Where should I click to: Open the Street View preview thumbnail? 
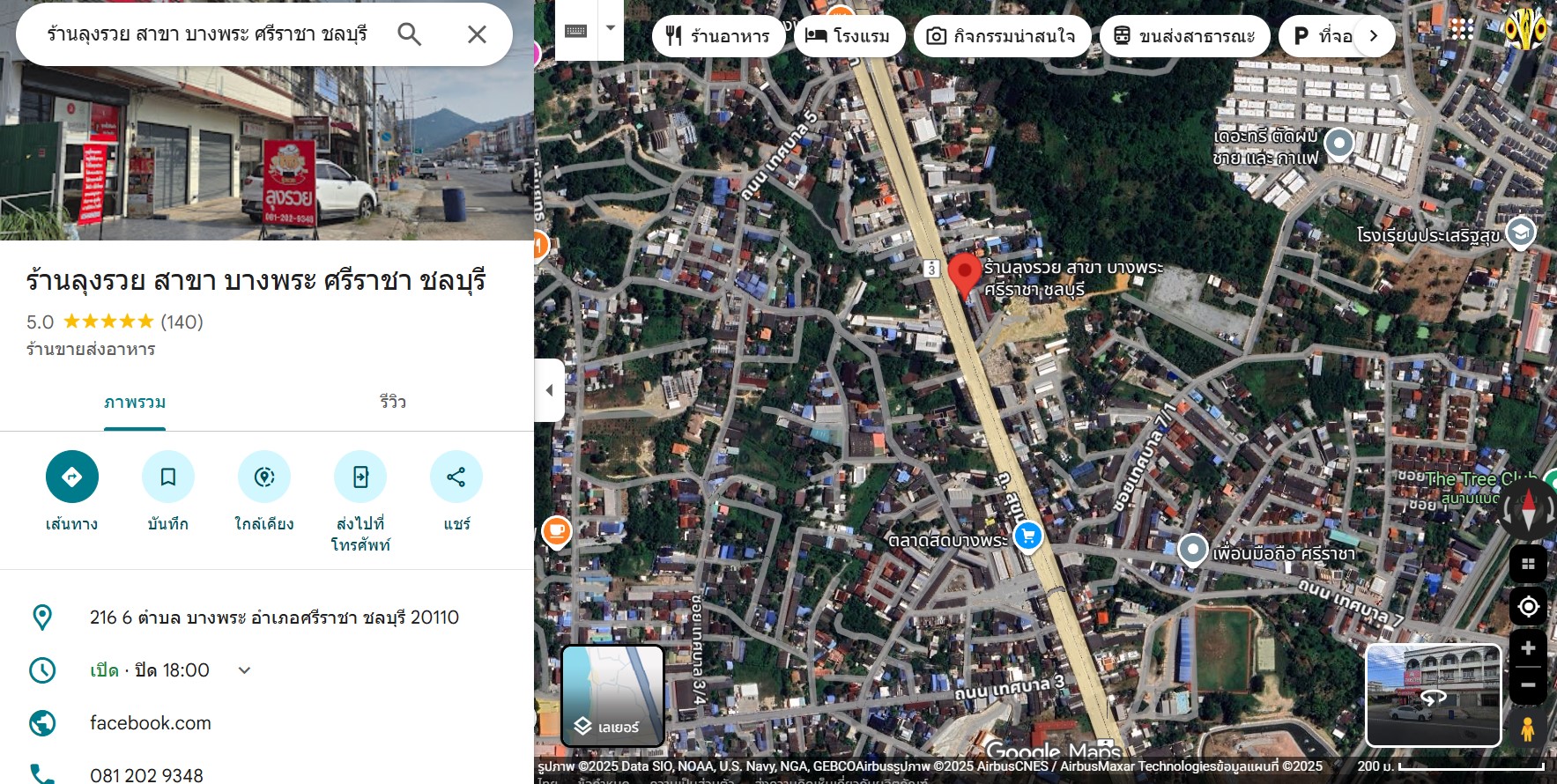pos(1434,696)
